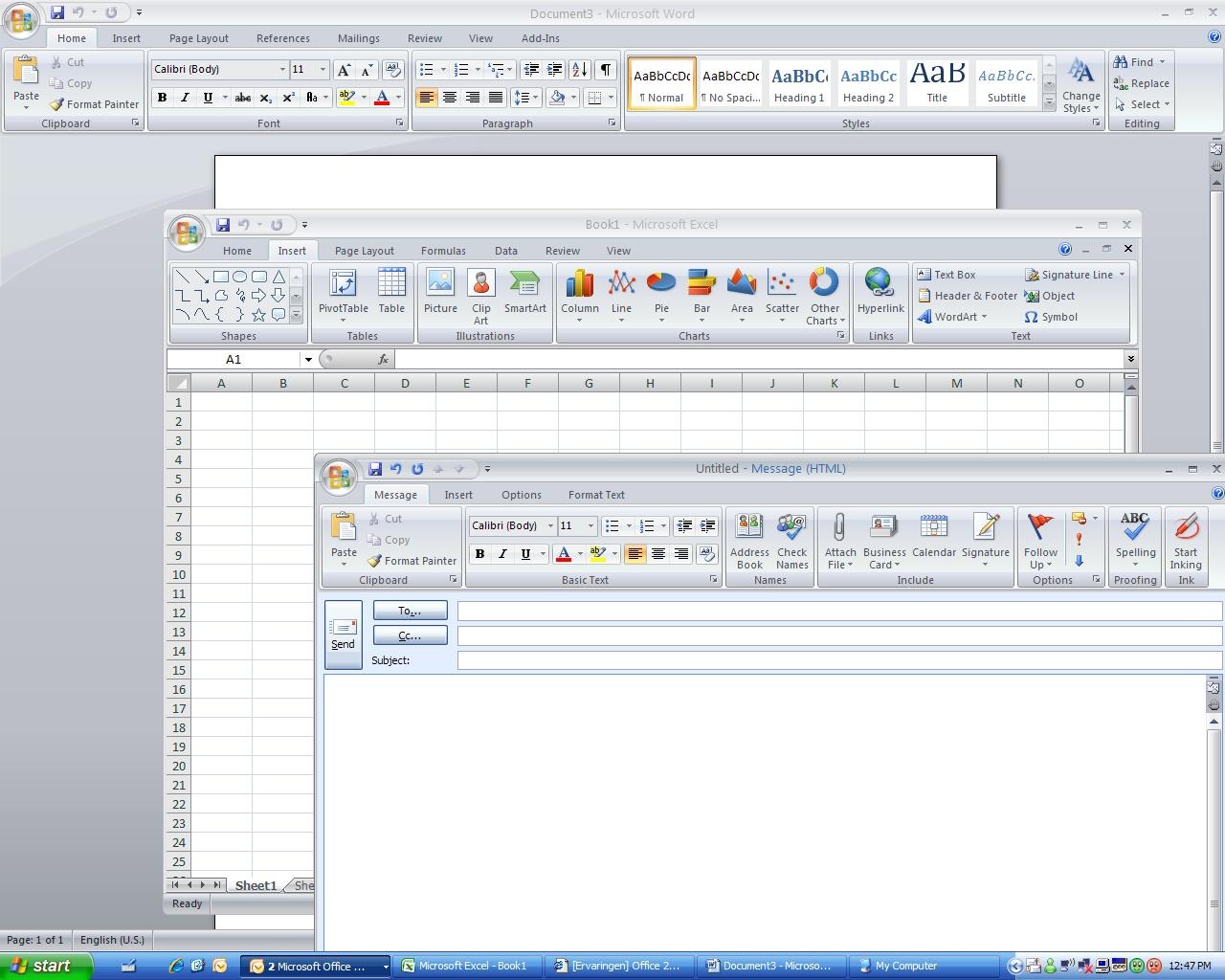
Task: Insert a Hyperlink in Excel
Action: coord(880,291)
